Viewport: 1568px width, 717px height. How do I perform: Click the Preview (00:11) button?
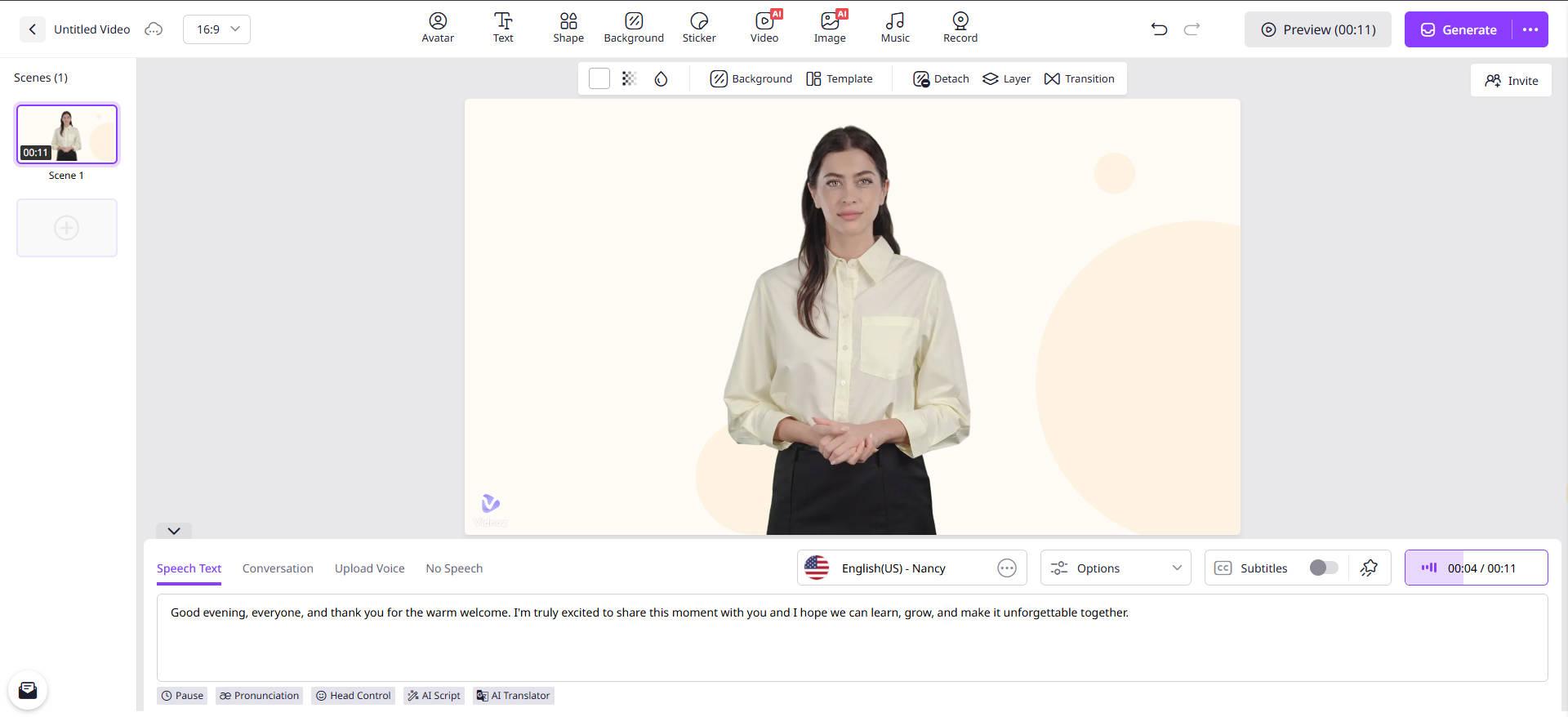click(1317, 29)
